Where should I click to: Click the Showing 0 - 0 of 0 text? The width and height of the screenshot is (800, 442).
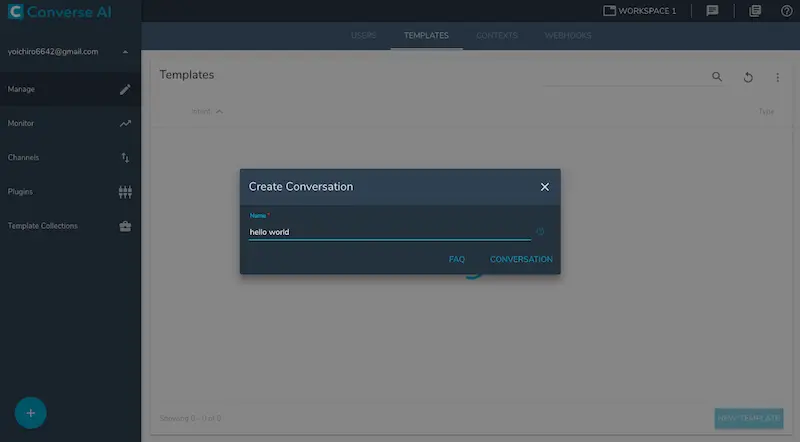point(190,419)
